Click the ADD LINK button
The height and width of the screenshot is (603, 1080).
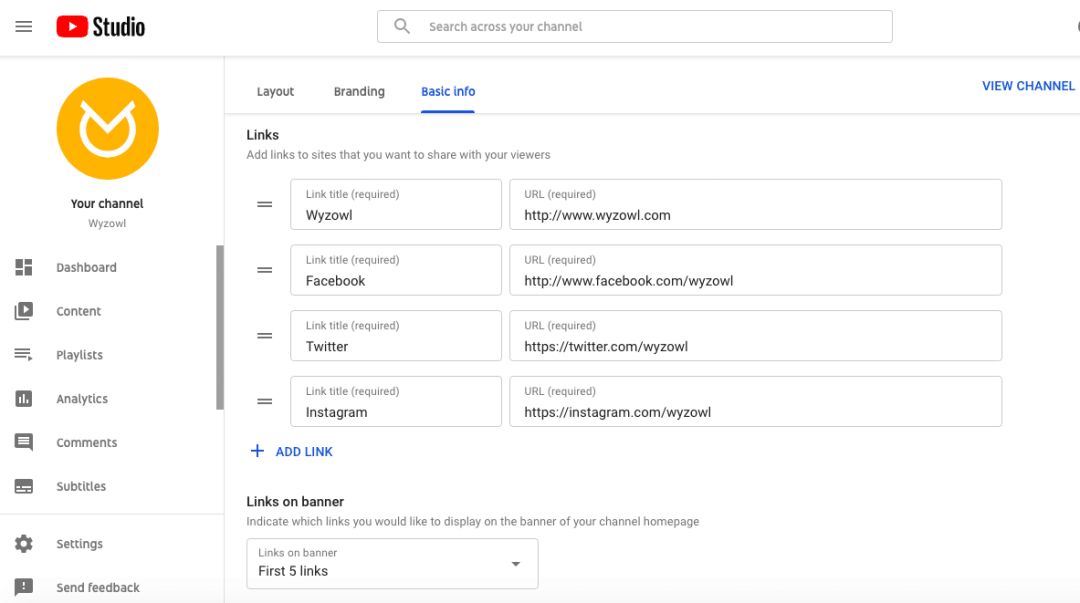291,451
